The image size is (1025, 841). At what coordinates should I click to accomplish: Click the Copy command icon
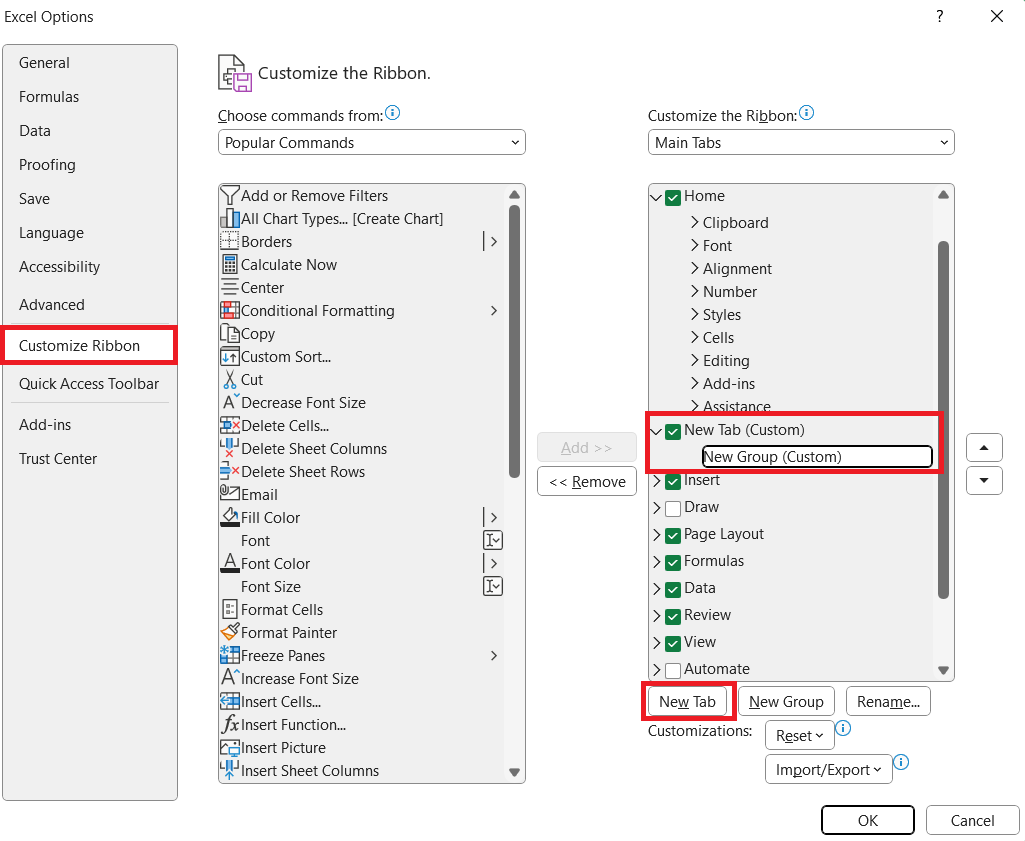coord(229,333)
